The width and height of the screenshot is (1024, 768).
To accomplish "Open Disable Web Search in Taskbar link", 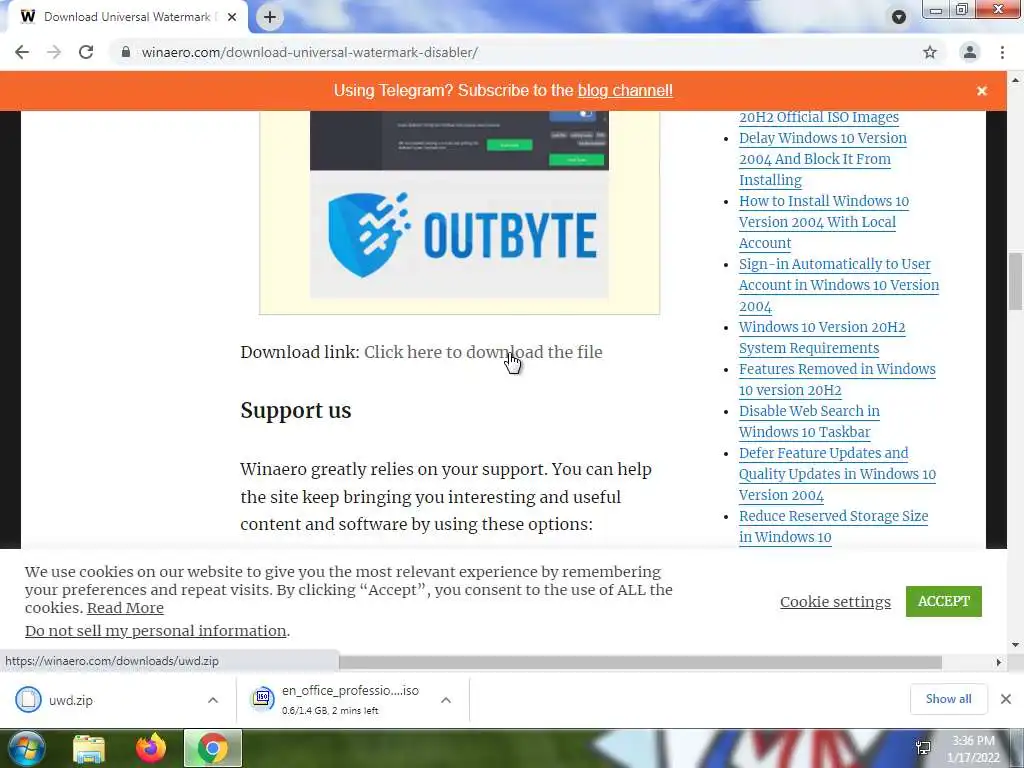I will (809, 421).
